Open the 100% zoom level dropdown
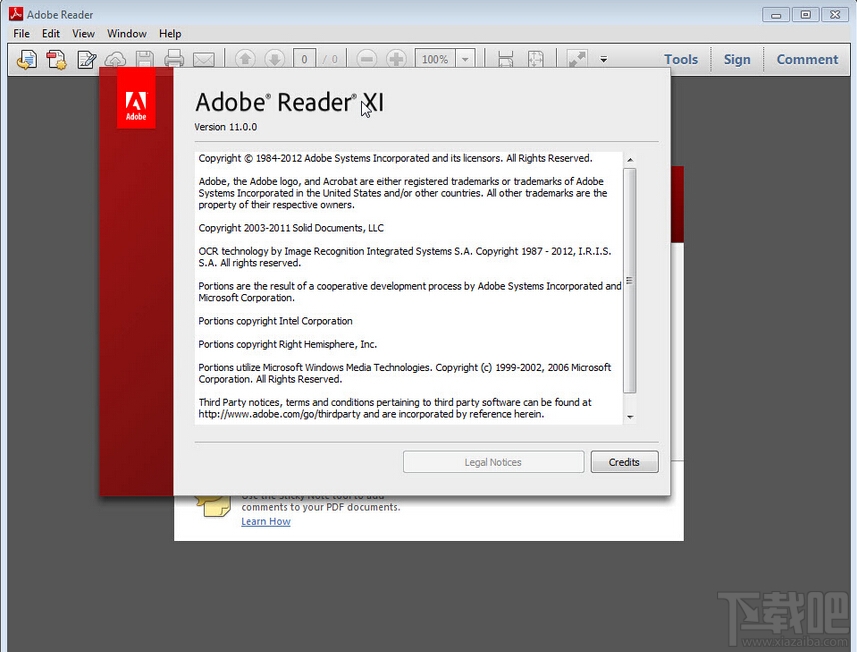This screenshot has height=652, width=857. click(465, 59)
